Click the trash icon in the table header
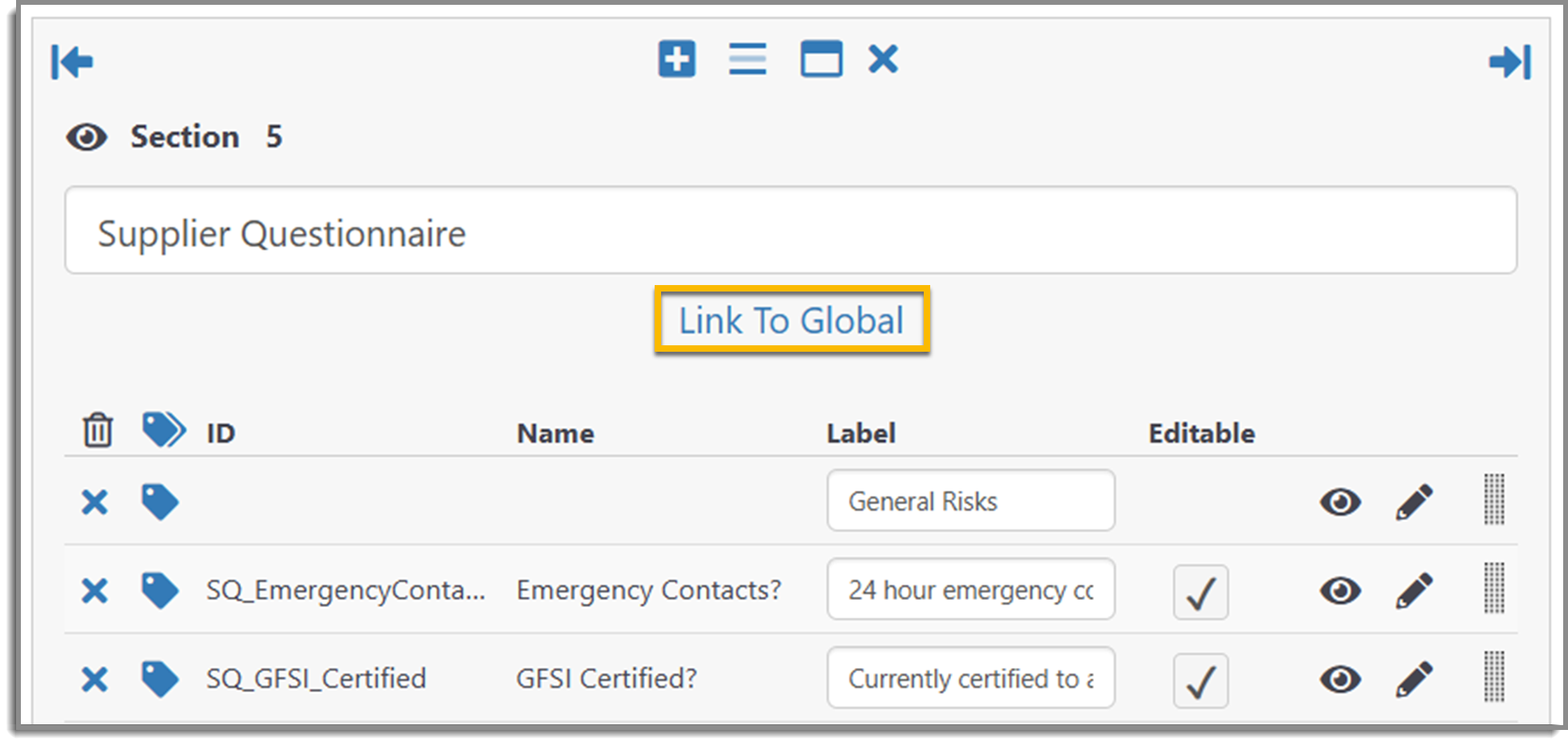The height and width of the screenshot is (746, 1568). [96, 430]
